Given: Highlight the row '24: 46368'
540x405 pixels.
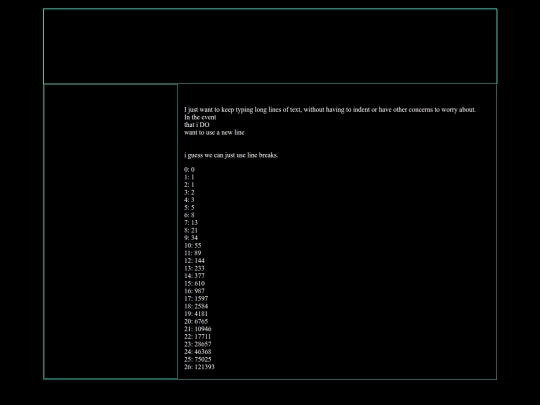Looking at the screenshot, I should click(198, 352).
